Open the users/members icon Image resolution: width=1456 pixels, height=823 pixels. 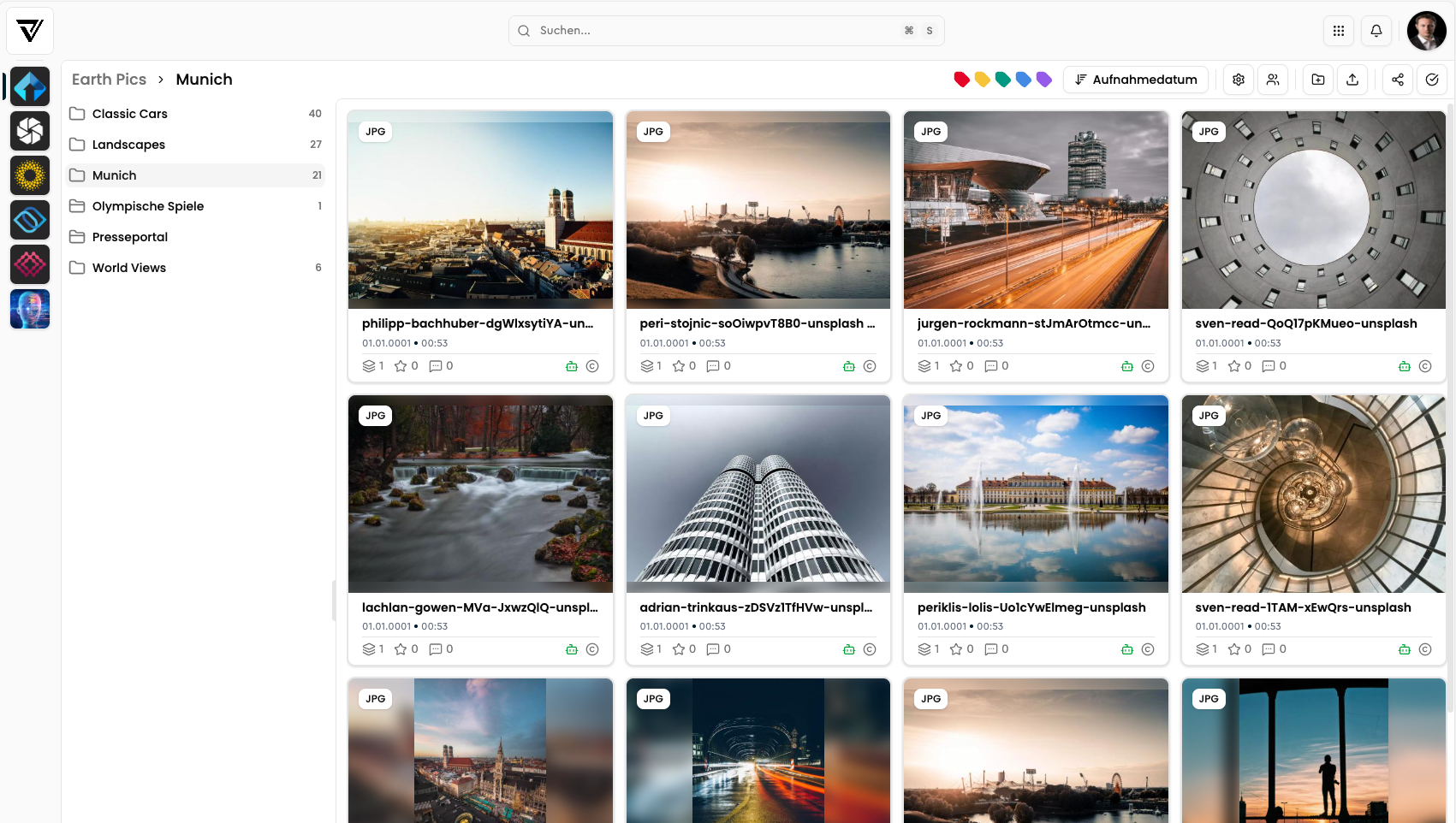coord(1273,80)
